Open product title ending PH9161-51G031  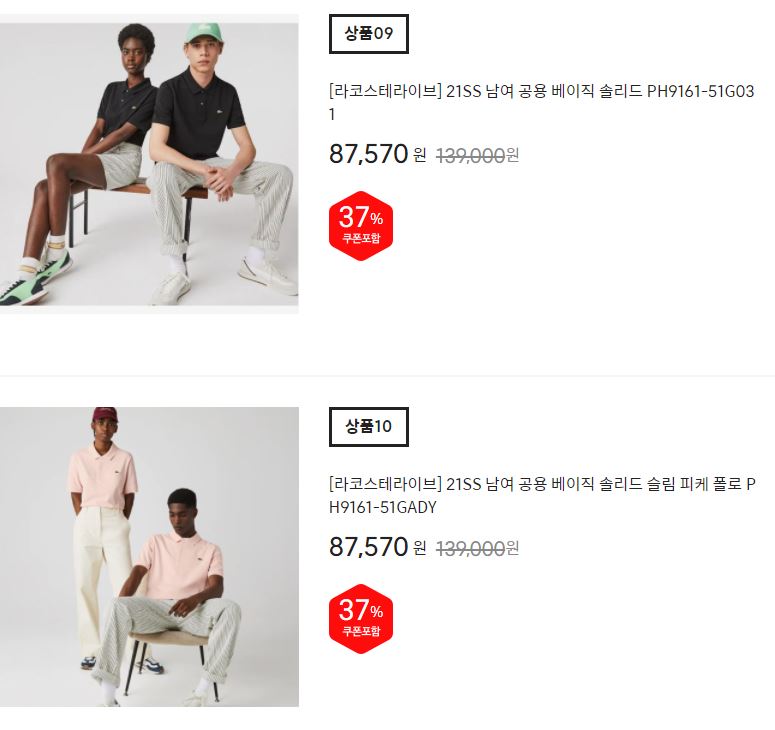[x=542, y=102]
